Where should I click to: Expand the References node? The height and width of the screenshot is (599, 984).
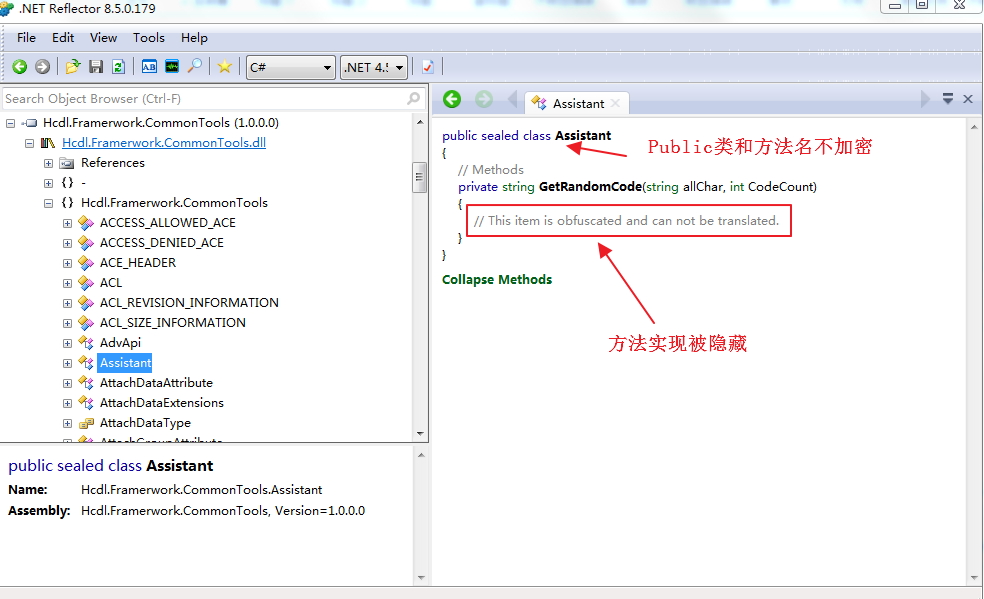click(x=48, y=163)
